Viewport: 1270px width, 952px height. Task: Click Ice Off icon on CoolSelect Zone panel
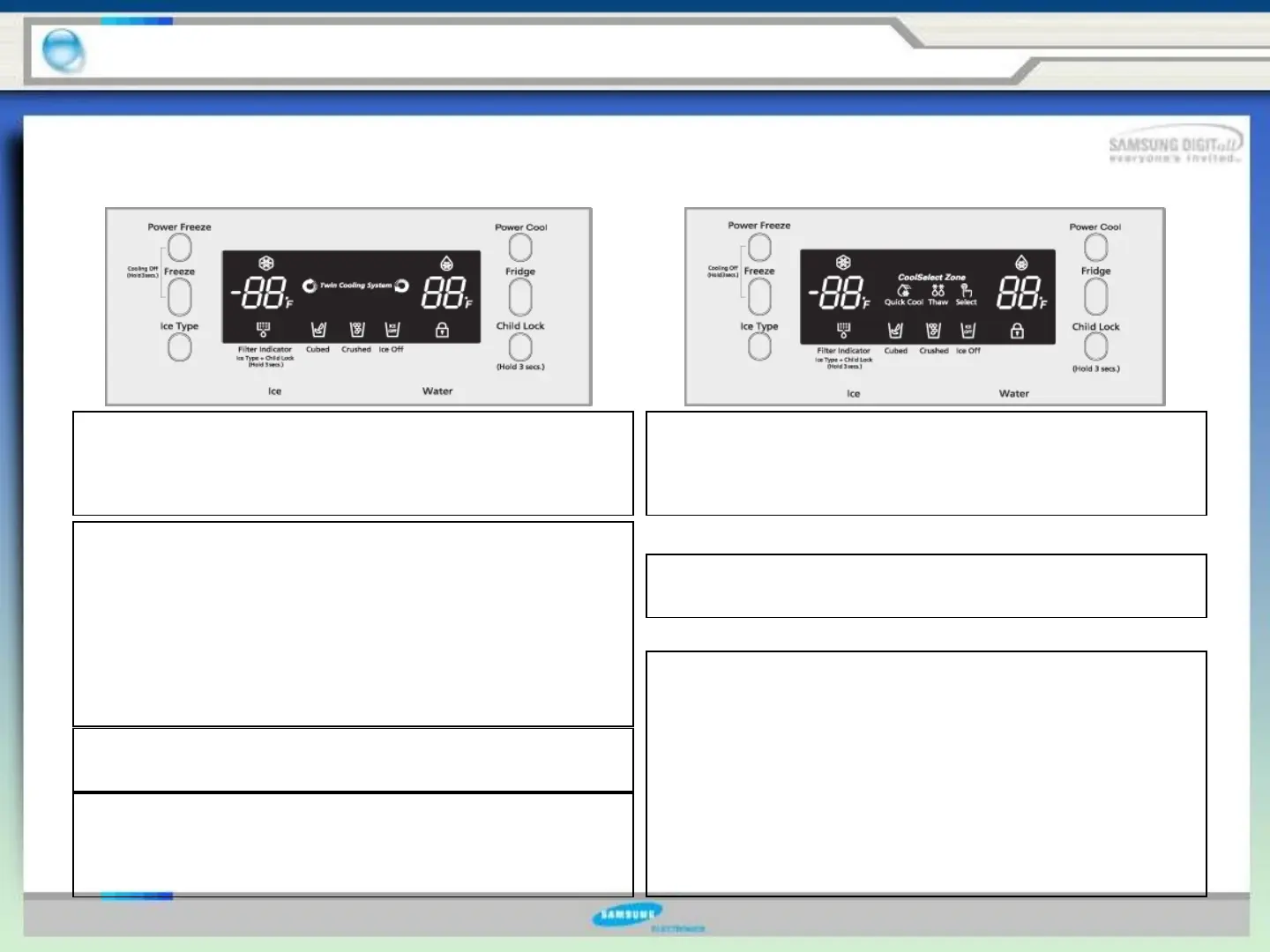pos(968,331)
